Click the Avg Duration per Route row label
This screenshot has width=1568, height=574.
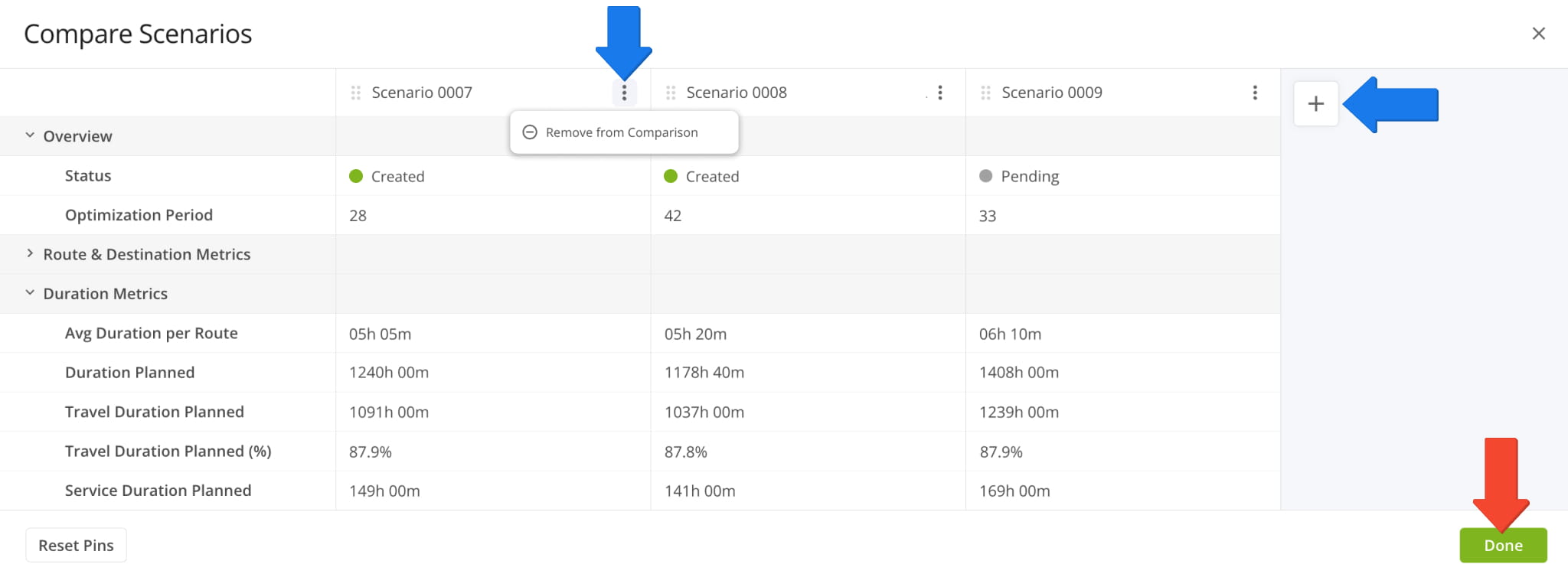click(x=151, y=333)
